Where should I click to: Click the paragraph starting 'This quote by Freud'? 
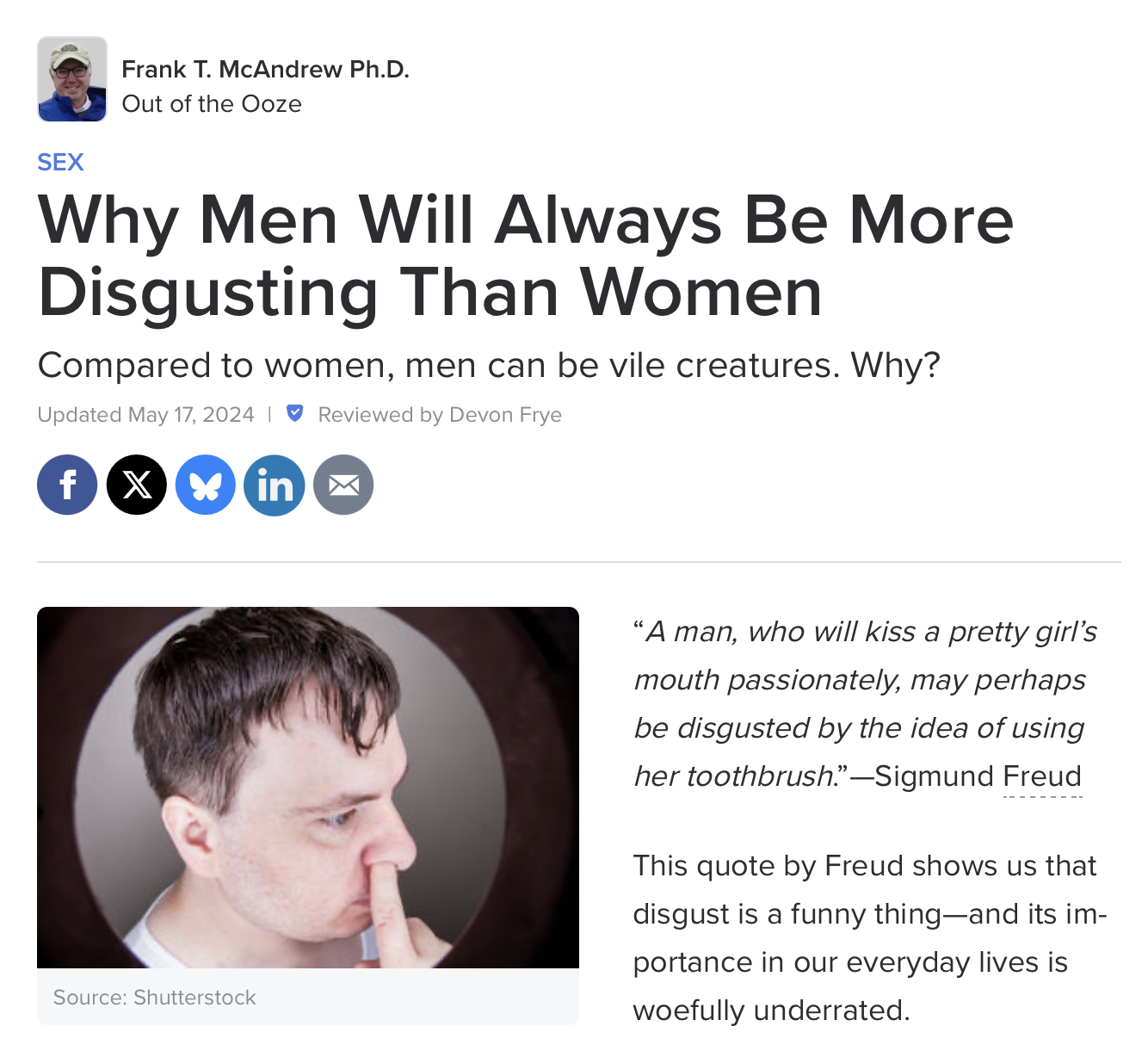(870, 937)
